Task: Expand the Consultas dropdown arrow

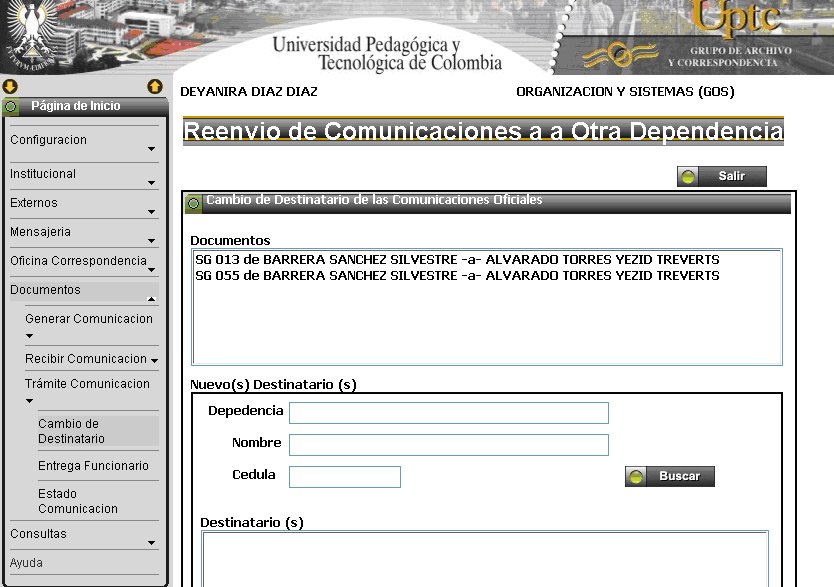Action: (152, 543)
